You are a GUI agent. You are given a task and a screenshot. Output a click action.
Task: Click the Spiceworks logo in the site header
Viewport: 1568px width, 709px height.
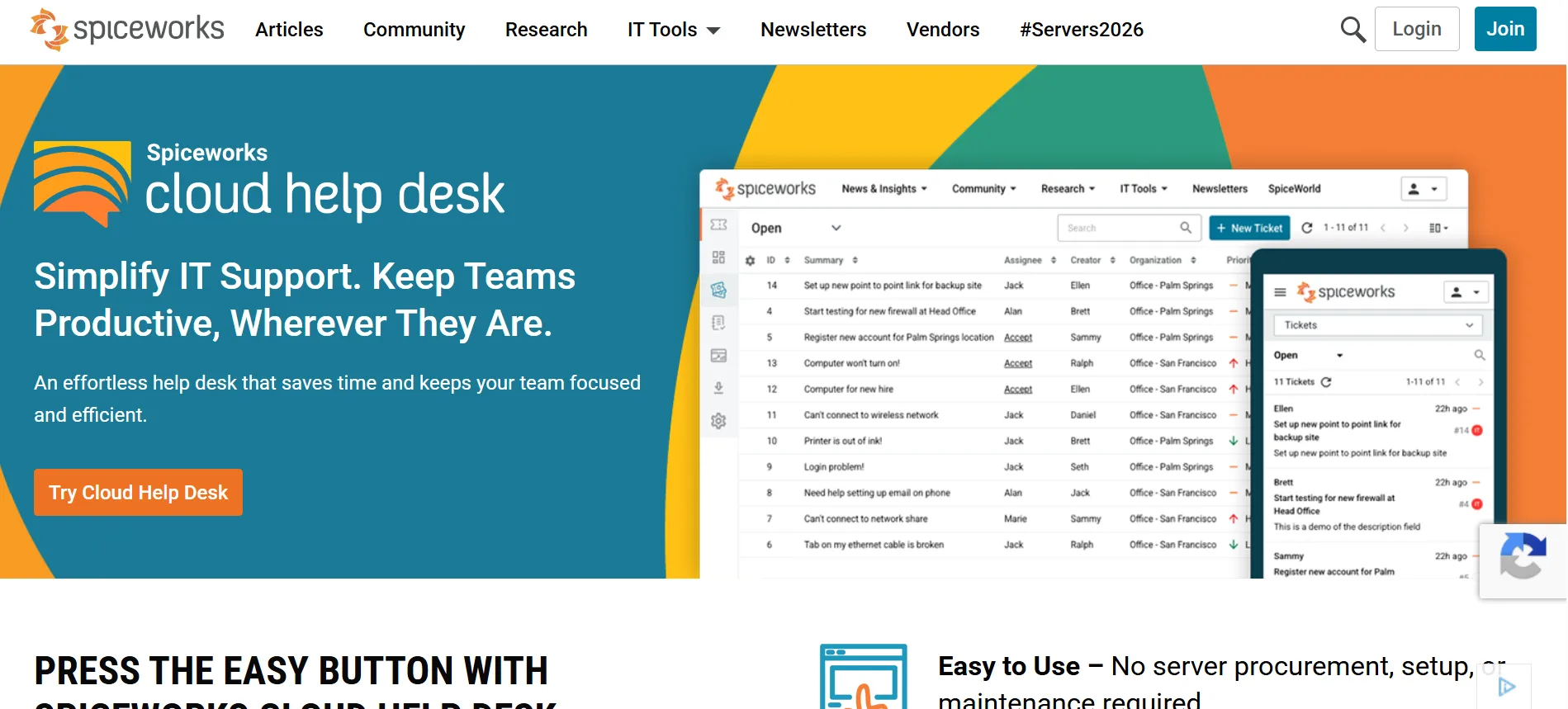pos(127,30)
